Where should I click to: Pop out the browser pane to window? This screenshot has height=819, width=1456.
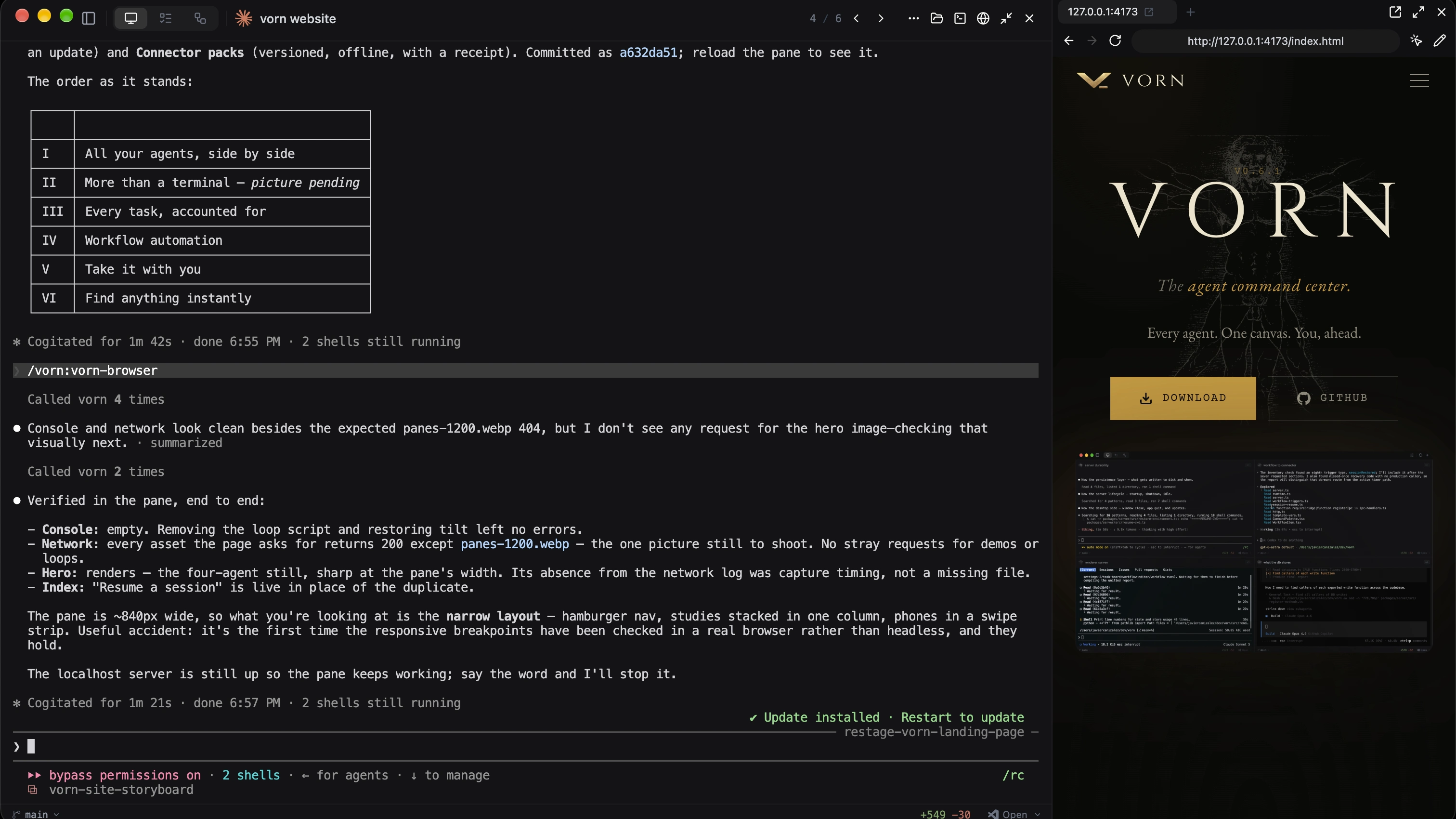(x=1395, y=12)
